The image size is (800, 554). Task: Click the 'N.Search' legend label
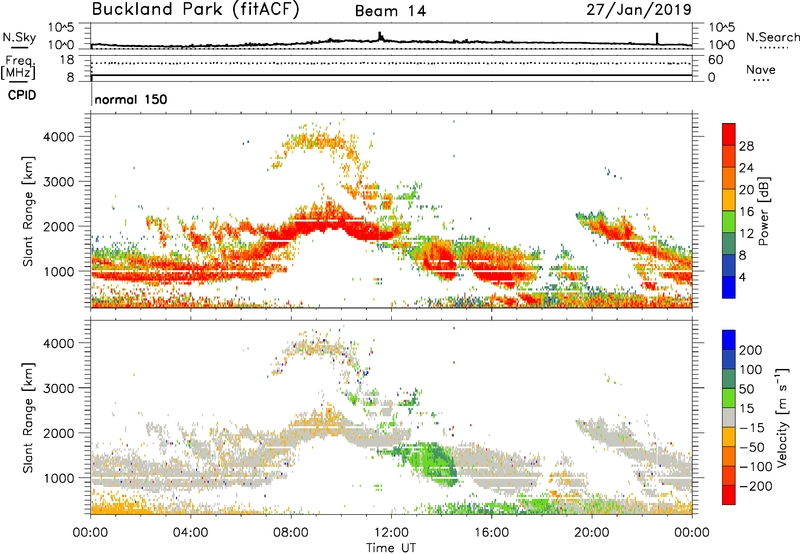pos(772,37)
